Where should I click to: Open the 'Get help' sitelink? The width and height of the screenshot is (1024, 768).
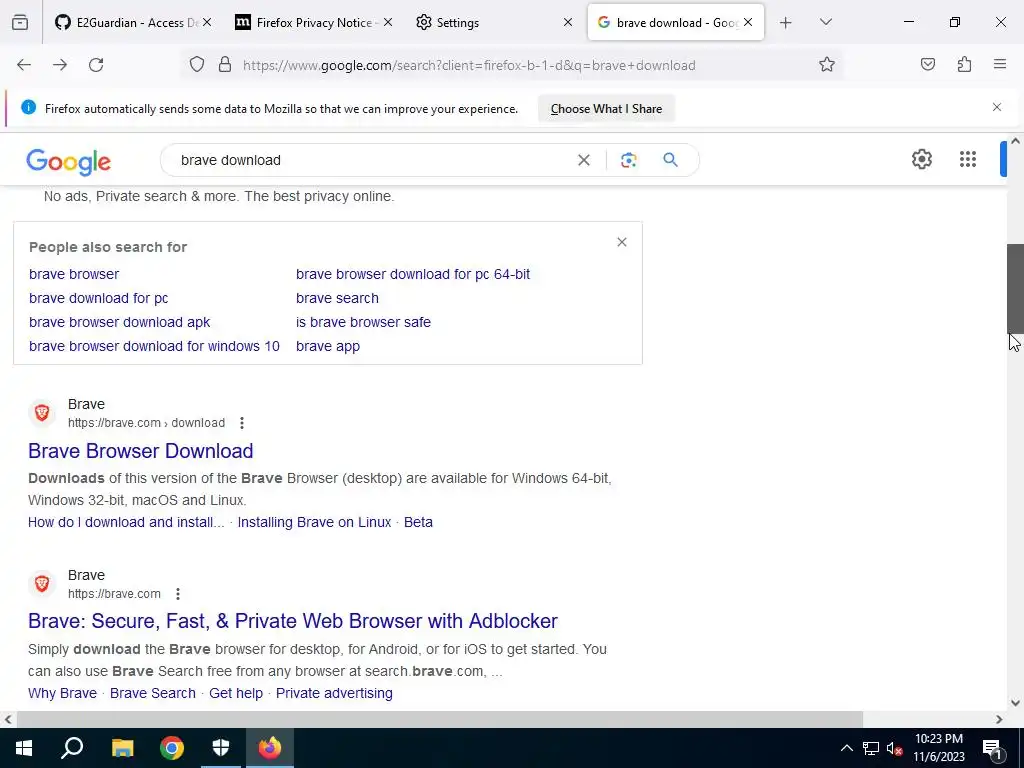pos(236,694)
